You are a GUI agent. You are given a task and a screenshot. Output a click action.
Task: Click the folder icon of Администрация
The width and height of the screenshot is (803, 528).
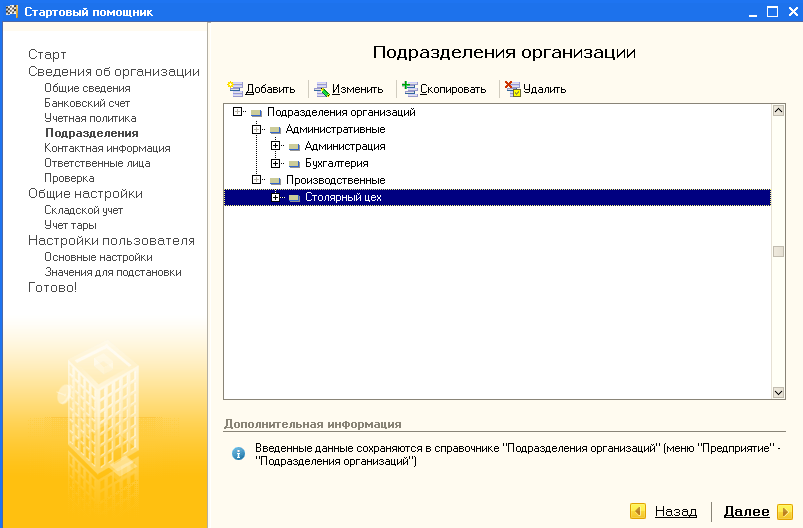294,147
